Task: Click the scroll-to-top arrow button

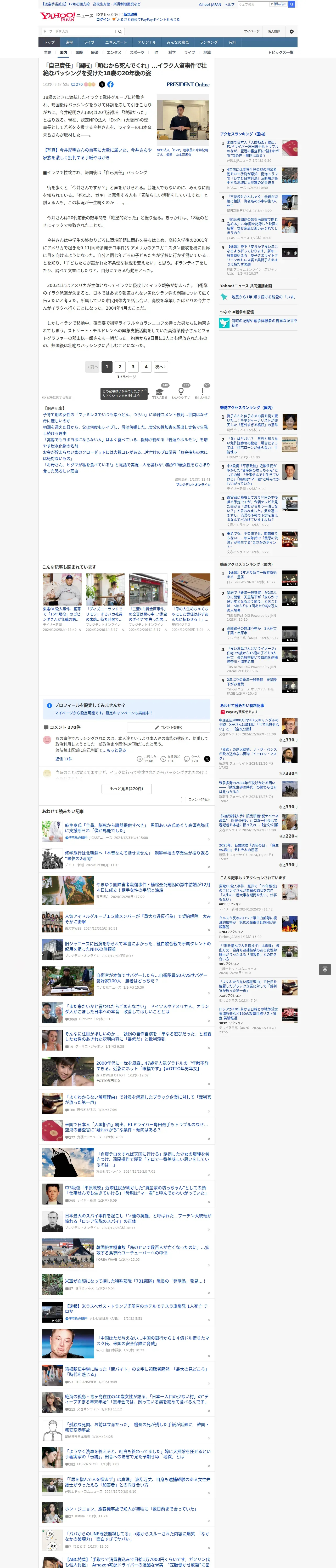Action: 325,969
